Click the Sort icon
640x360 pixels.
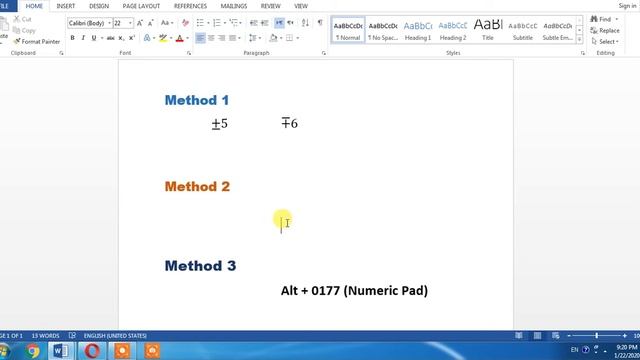tap(305, 23)
